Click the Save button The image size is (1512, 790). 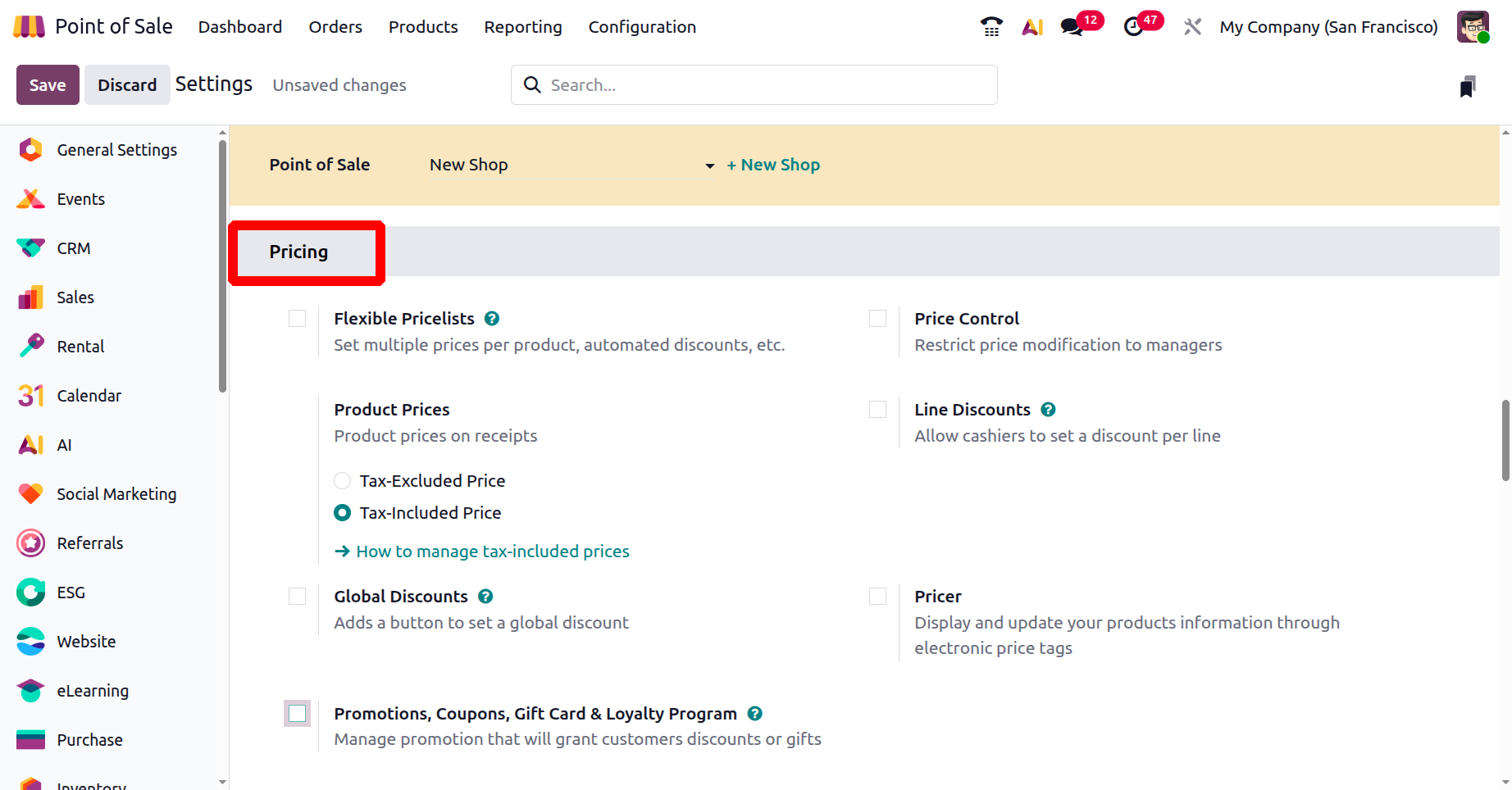(x=48, y=85)
